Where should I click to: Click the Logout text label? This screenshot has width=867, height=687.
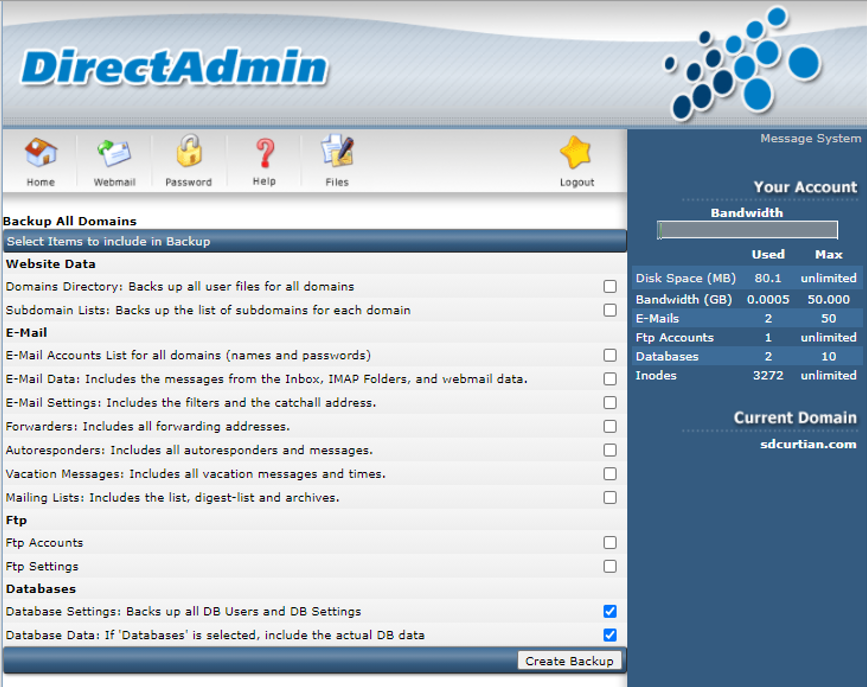[577, 183]
